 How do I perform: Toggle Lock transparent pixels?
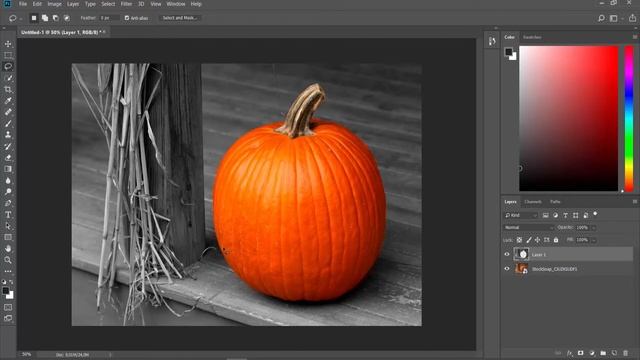[x=519, y=240]
